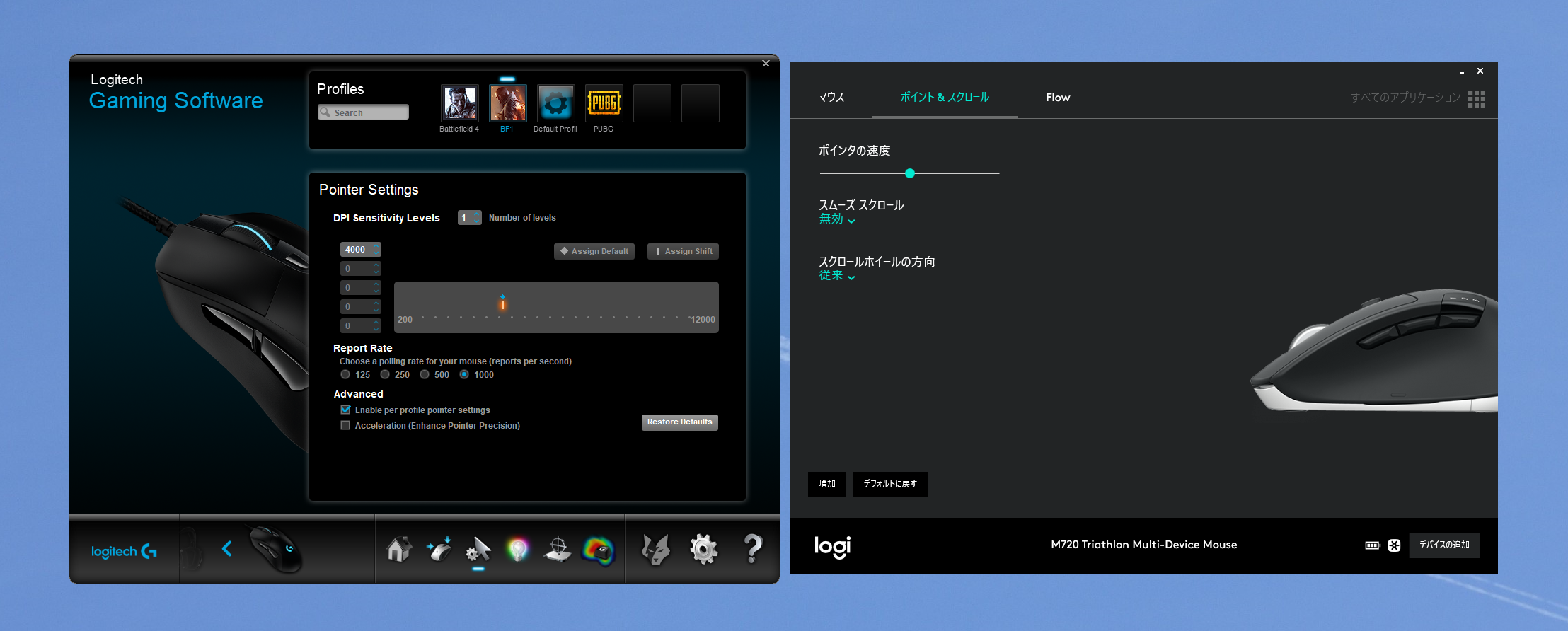Open the button customization mouse icon

(439, 549)
